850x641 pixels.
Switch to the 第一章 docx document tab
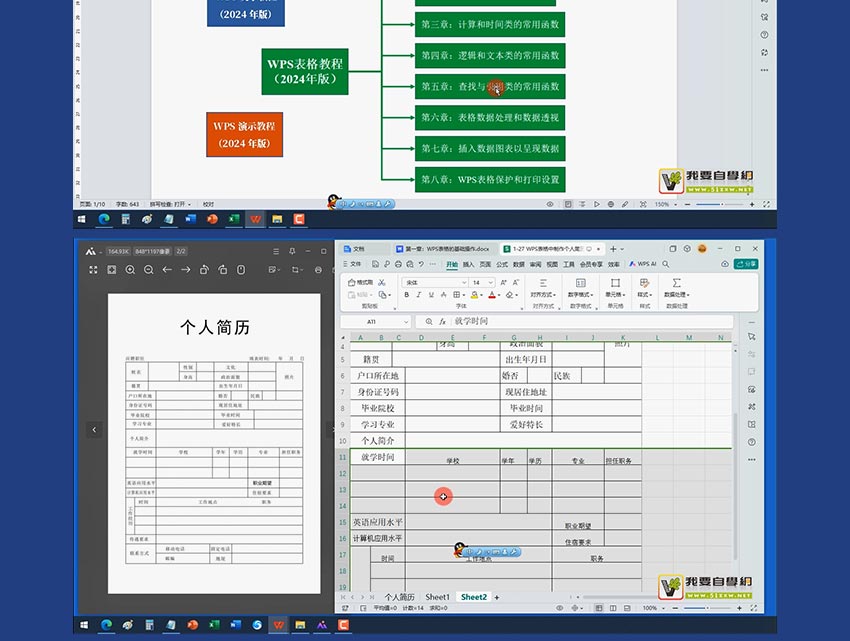[443, 249]
